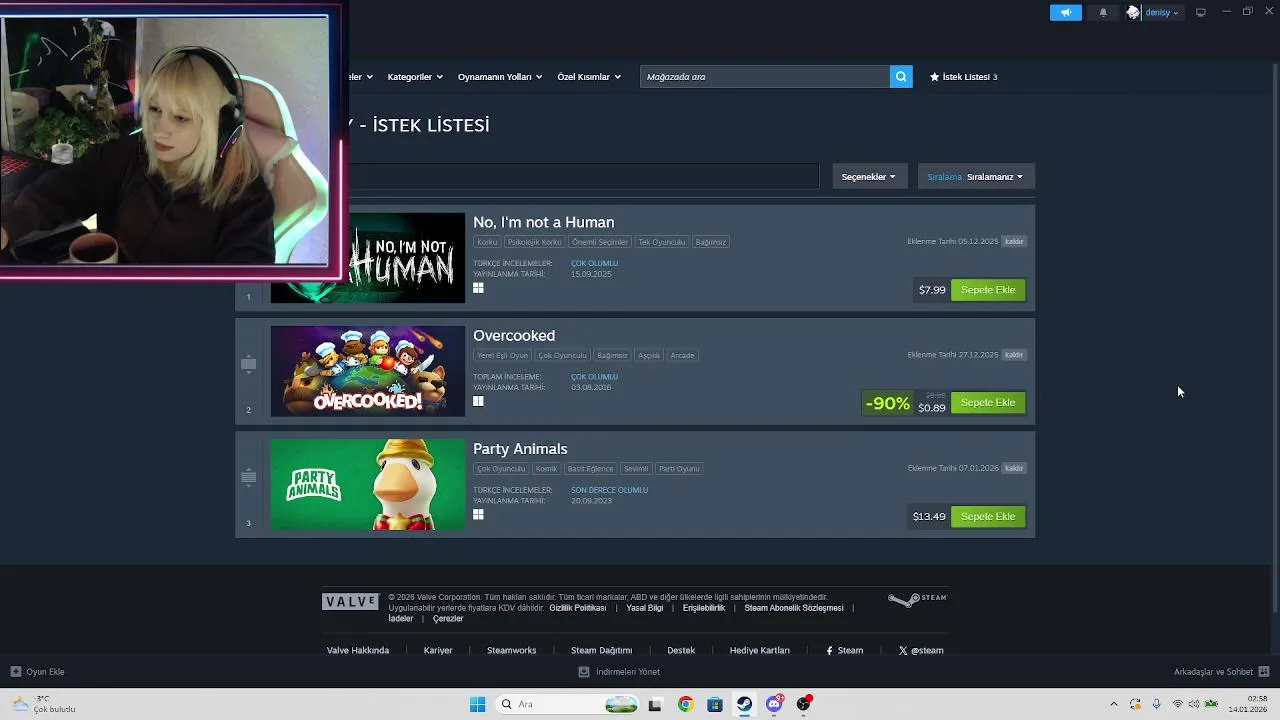
Task: Open Steam announcements megaphone button
Action: [x=1065, y=12]
